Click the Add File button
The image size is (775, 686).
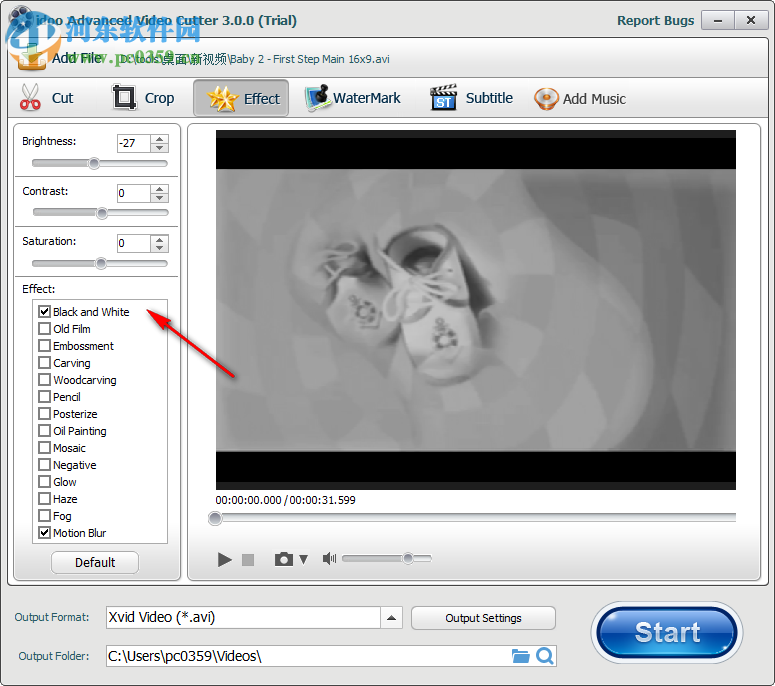coord(59,58)
